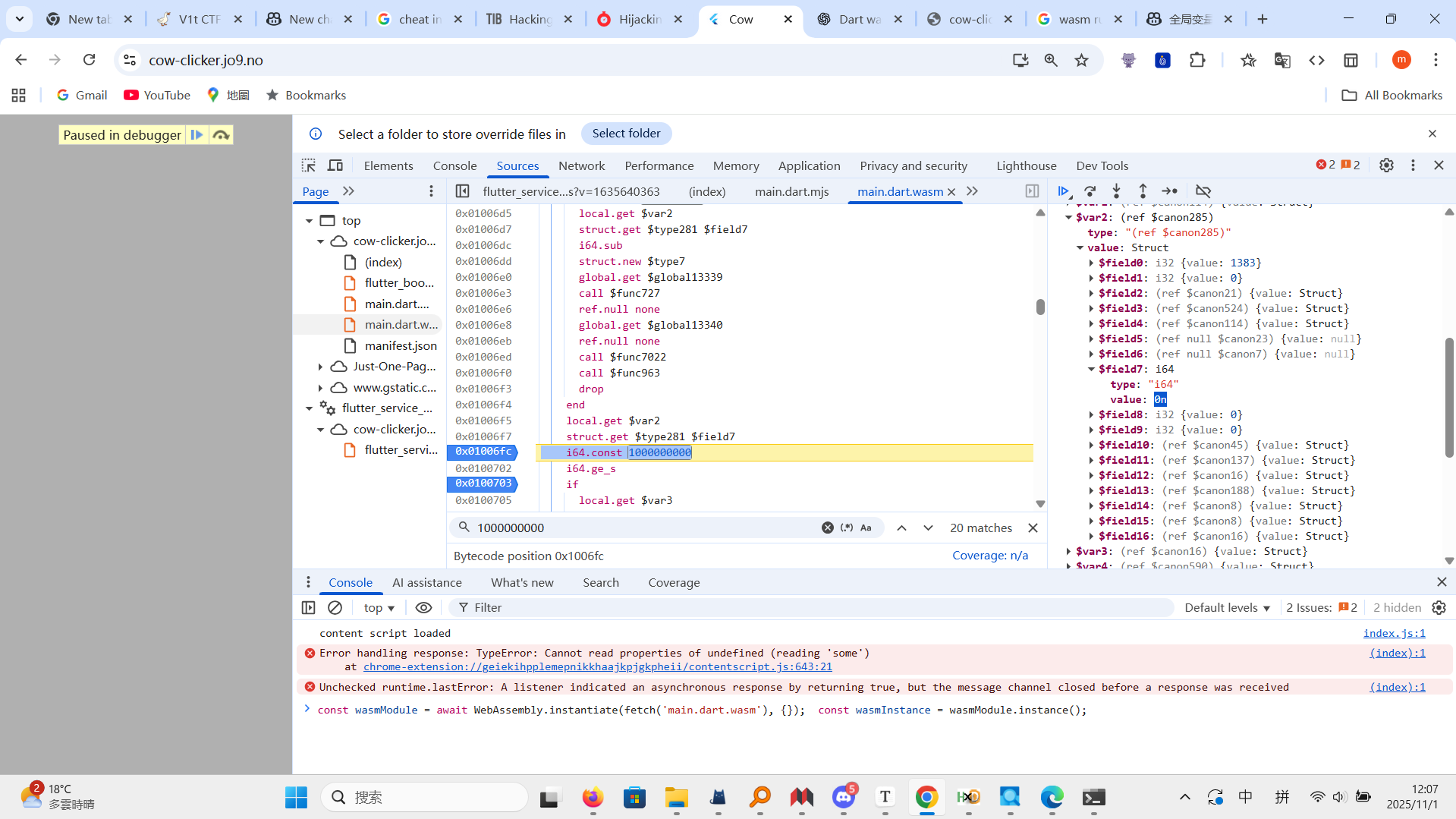Expand the $field0 struct entry

(1092, 263)
